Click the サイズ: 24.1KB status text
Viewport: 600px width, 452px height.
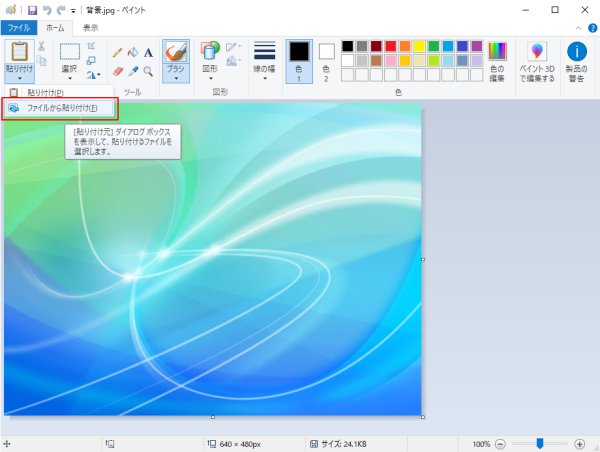point(344,444)
